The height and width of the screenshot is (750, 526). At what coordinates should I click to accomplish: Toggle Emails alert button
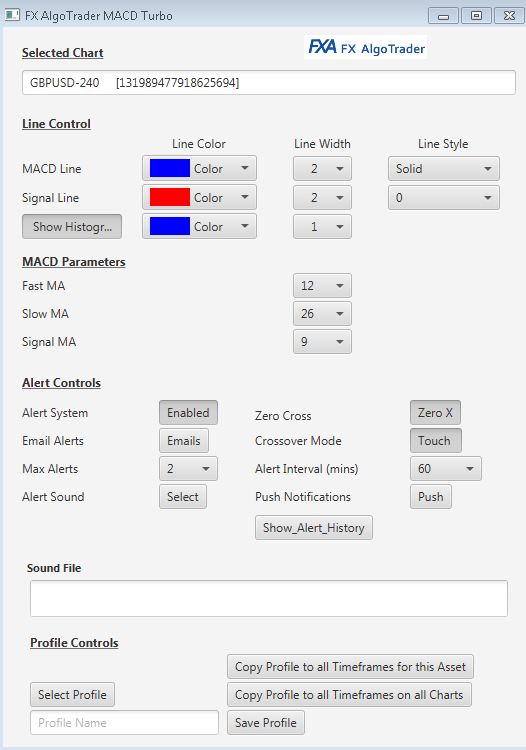tap(184, 441)
